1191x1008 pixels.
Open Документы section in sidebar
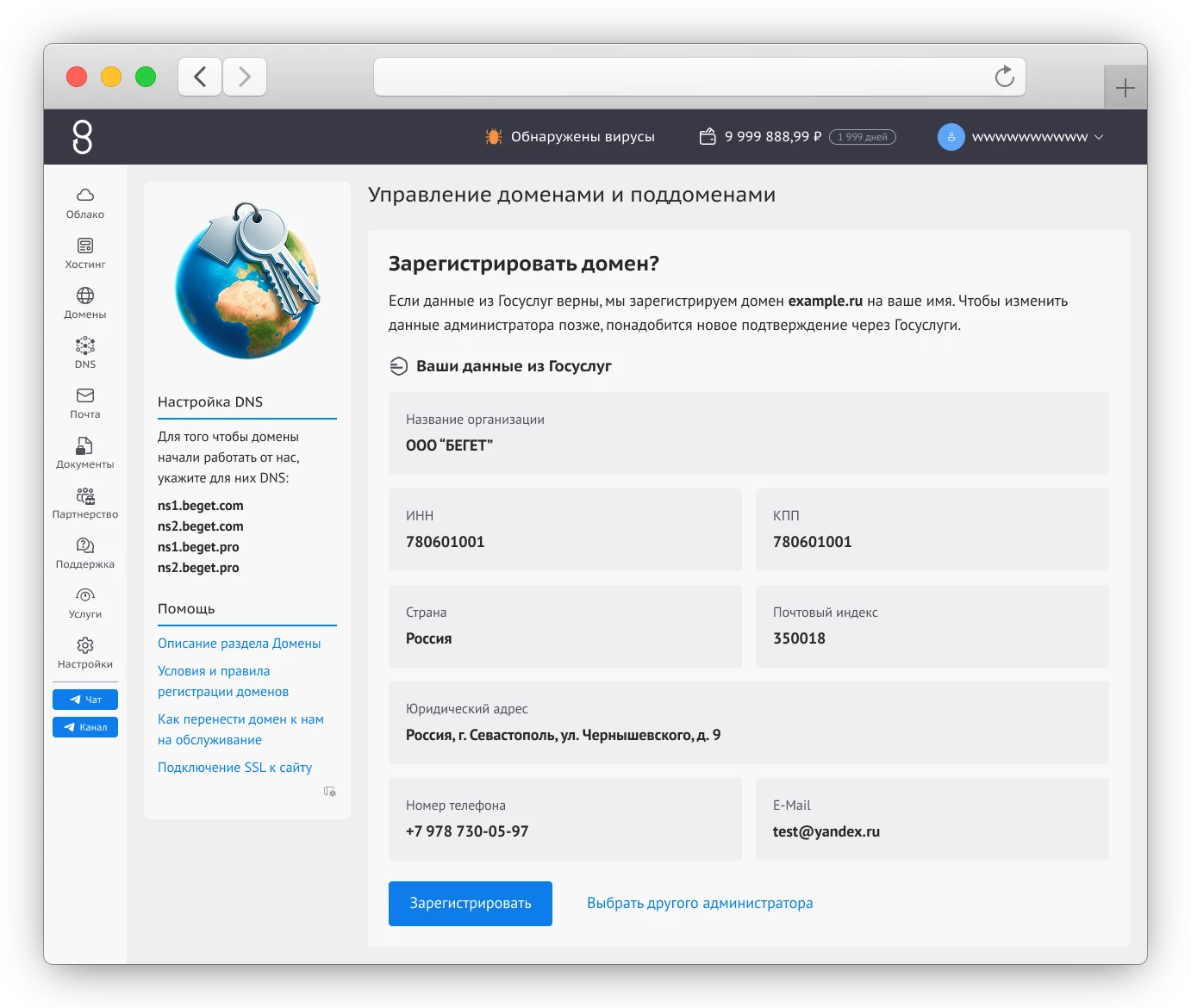[85, 453]
